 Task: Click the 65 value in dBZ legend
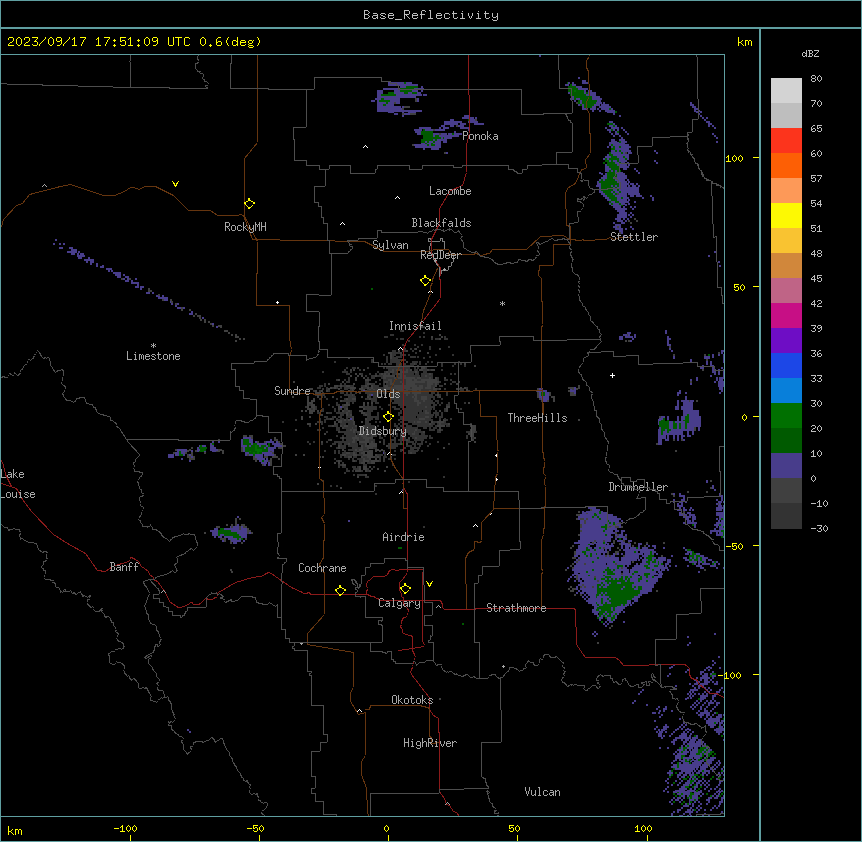[816, 129]
